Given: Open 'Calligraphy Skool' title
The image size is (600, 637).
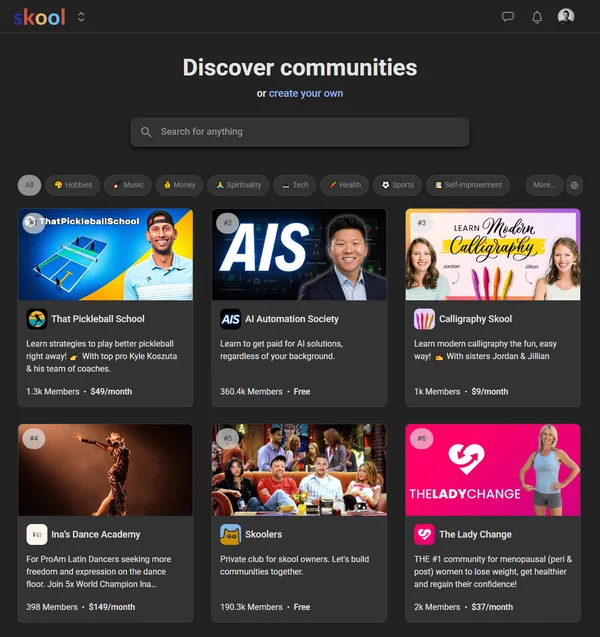Looking at the screenshot, I should point(475,319).
